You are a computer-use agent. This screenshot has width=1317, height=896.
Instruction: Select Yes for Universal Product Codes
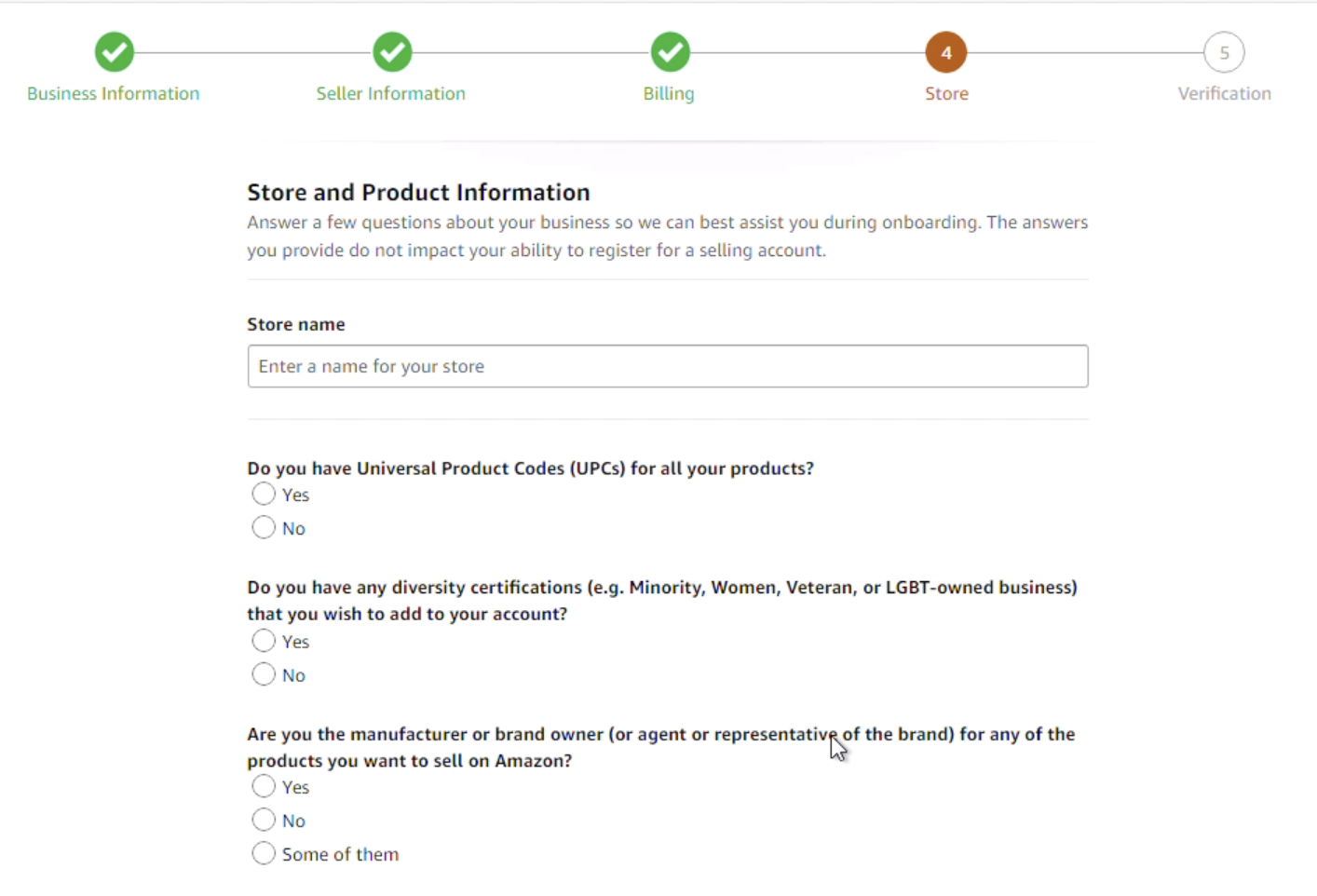[x=264, y=494]
